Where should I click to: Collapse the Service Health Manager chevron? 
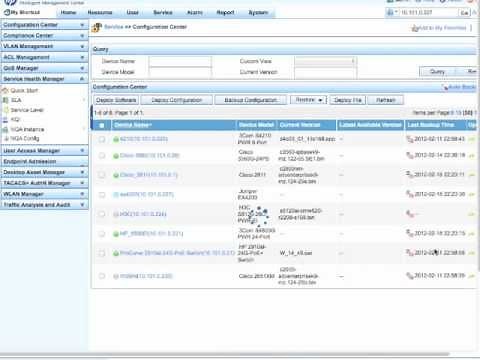82,79
